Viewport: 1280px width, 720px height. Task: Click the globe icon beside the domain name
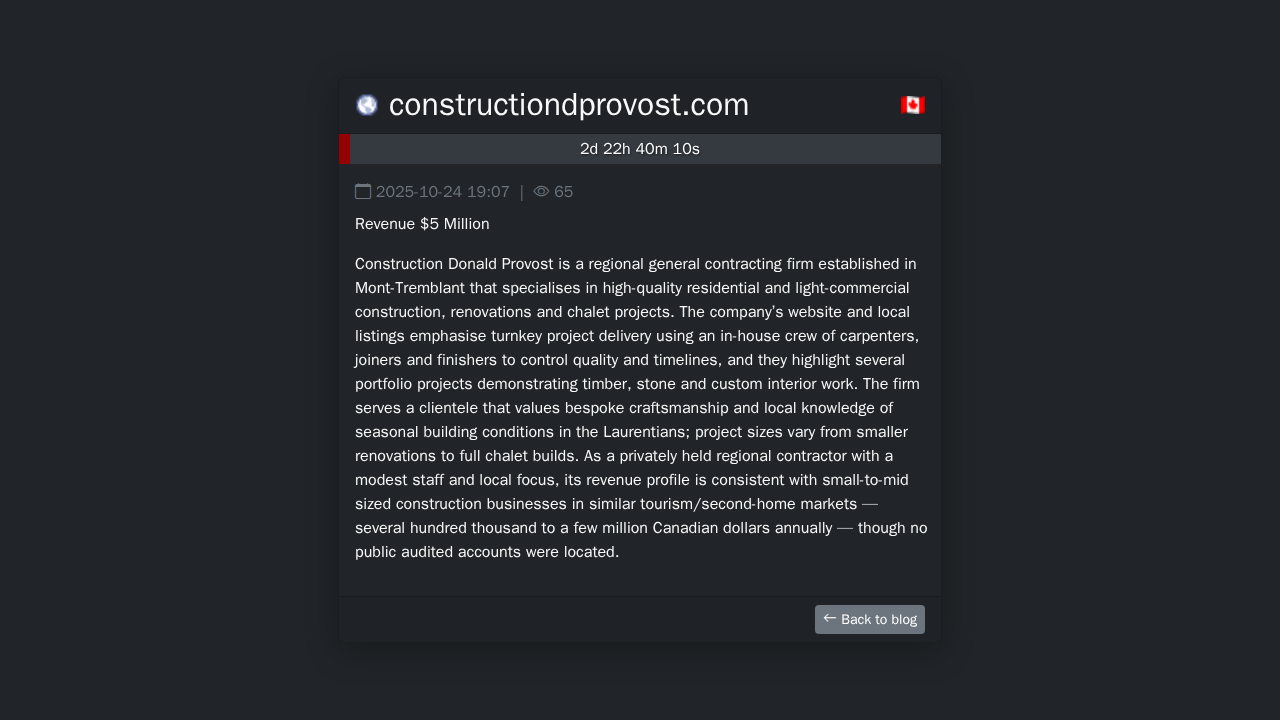click(x=367, y=105)
